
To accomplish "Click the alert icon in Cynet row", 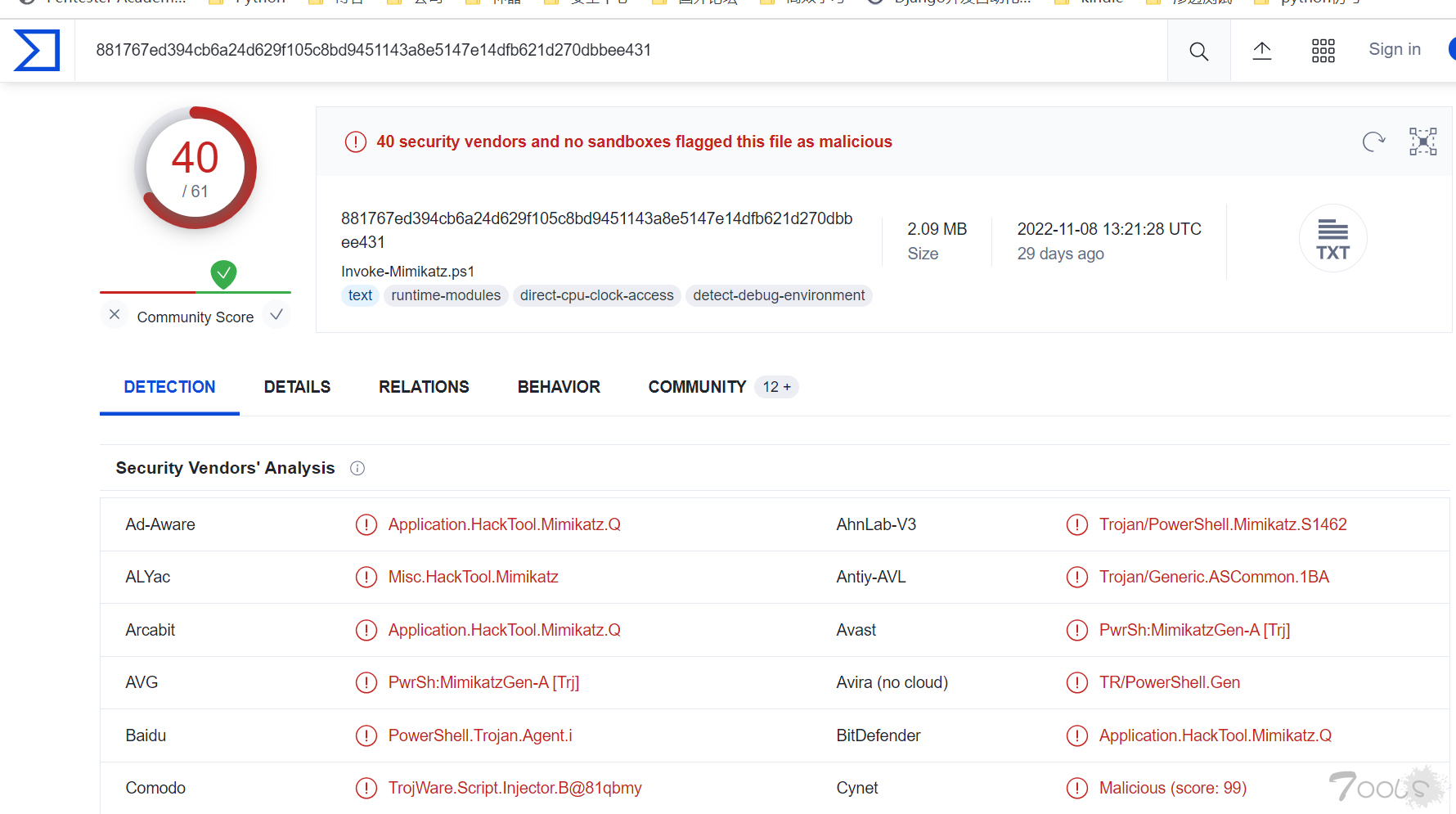I will click(1076, 788).
